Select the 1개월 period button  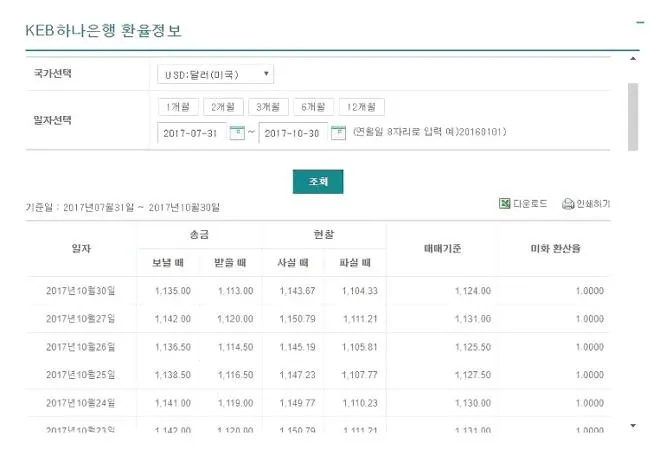(x=178, y=107)
